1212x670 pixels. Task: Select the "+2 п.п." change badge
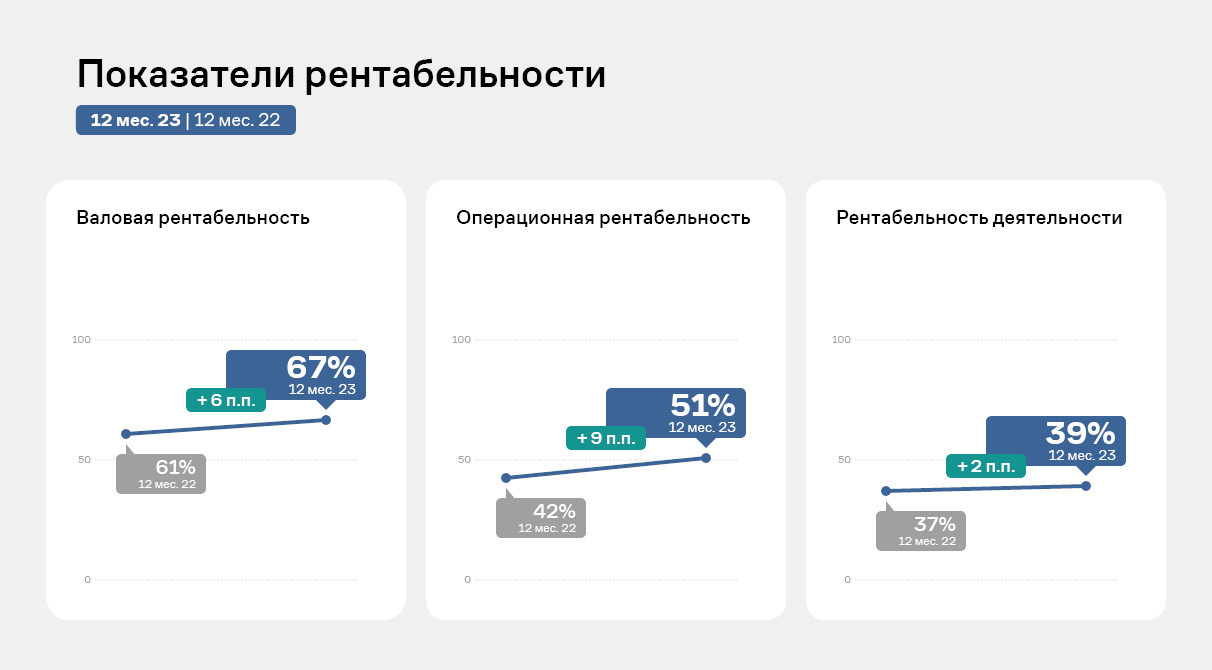point(986,466)
